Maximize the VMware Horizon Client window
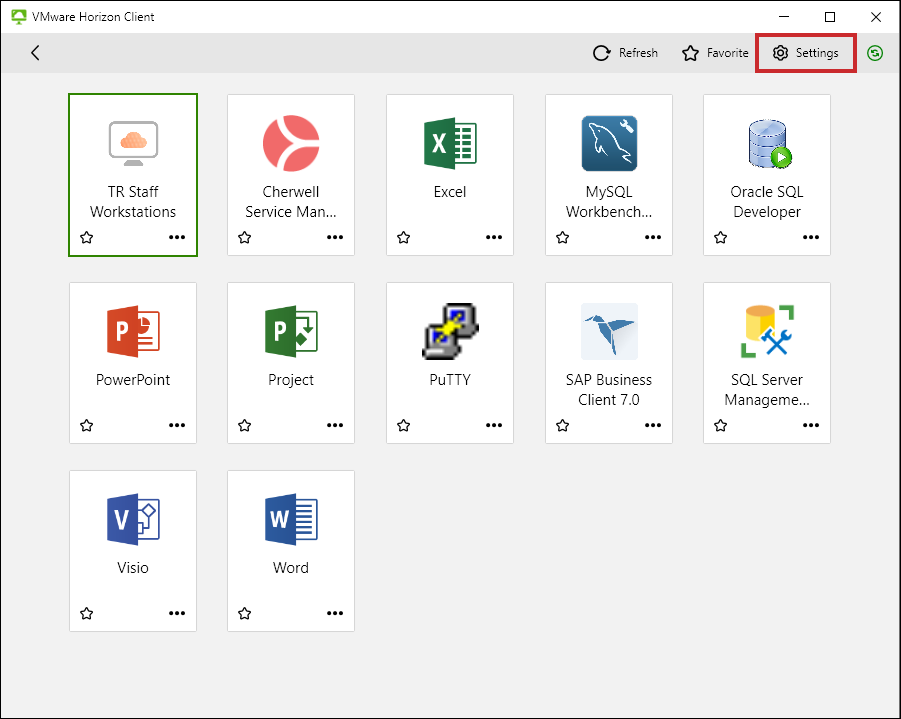Viewport: 901px width, 719px height. pyautogui.click(x=830, y=17)
